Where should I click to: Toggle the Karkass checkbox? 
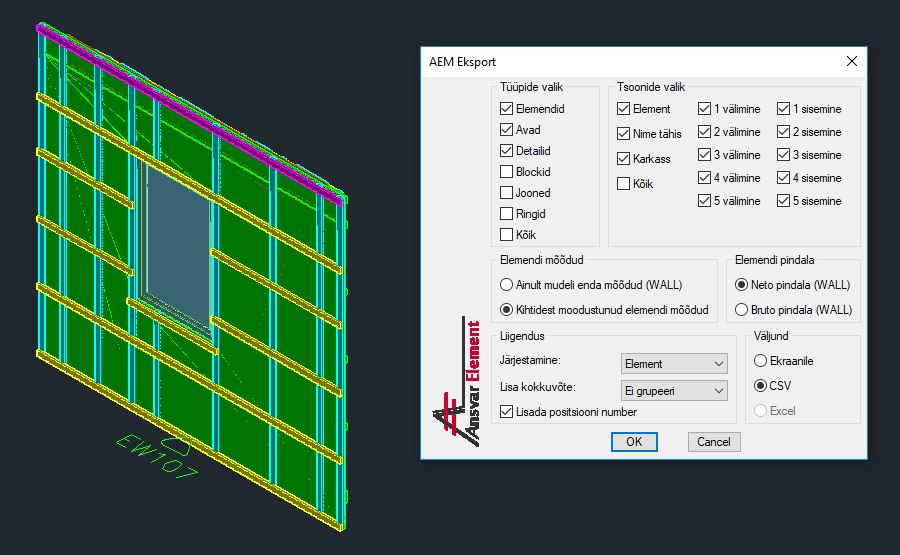pos(623,158)
